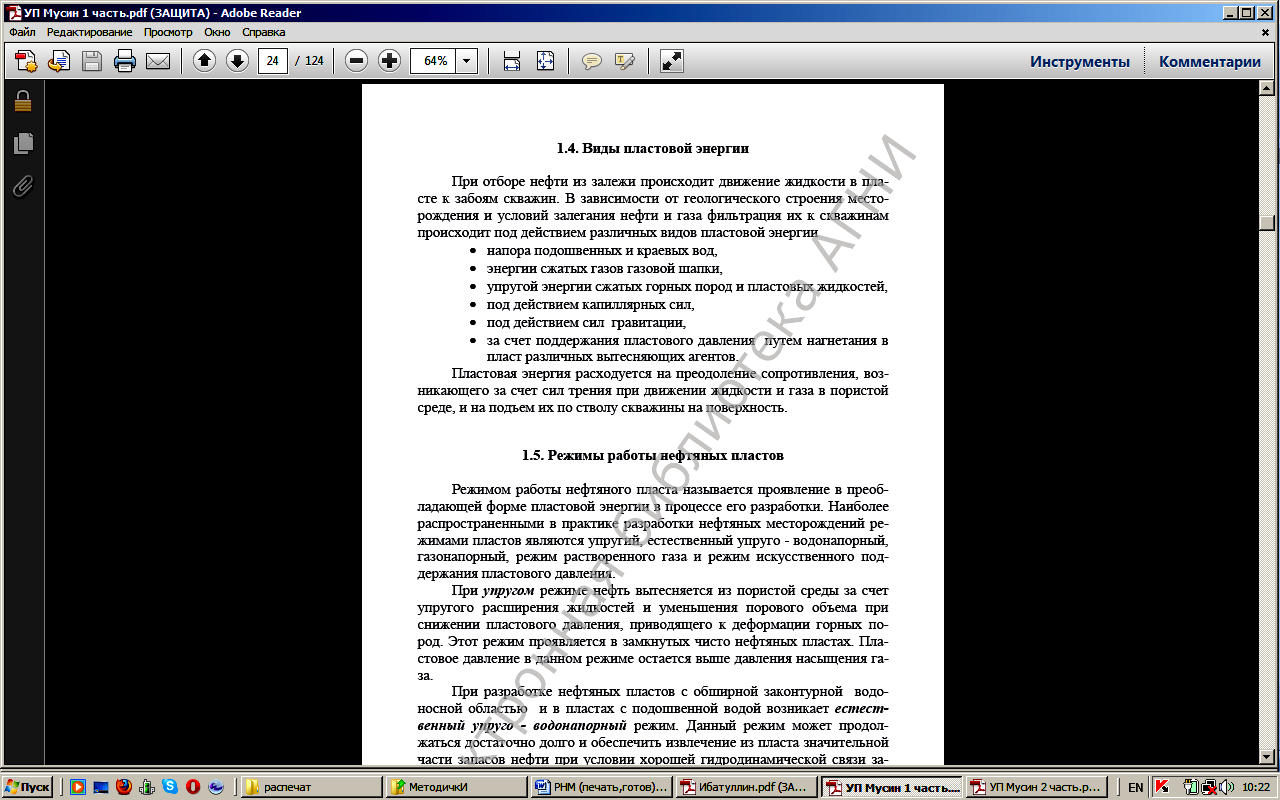The height and width of the screenshot is (800, 1280).
Task: Print the document with printer icon
Action: pos(125,61)
